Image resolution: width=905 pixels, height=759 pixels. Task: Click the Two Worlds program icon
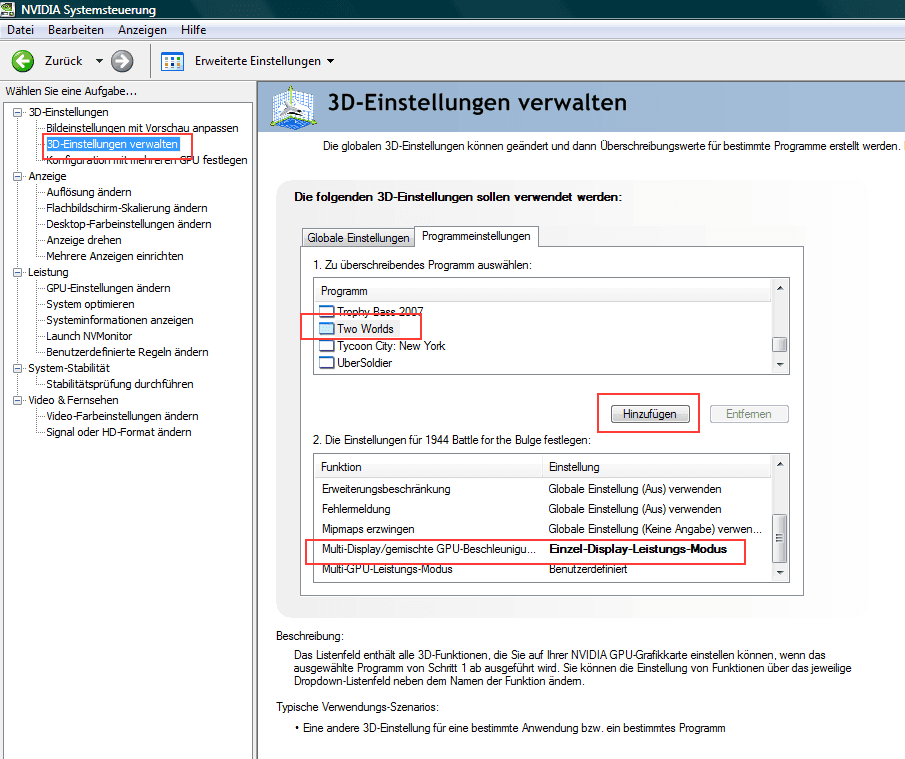coord(327,328)
